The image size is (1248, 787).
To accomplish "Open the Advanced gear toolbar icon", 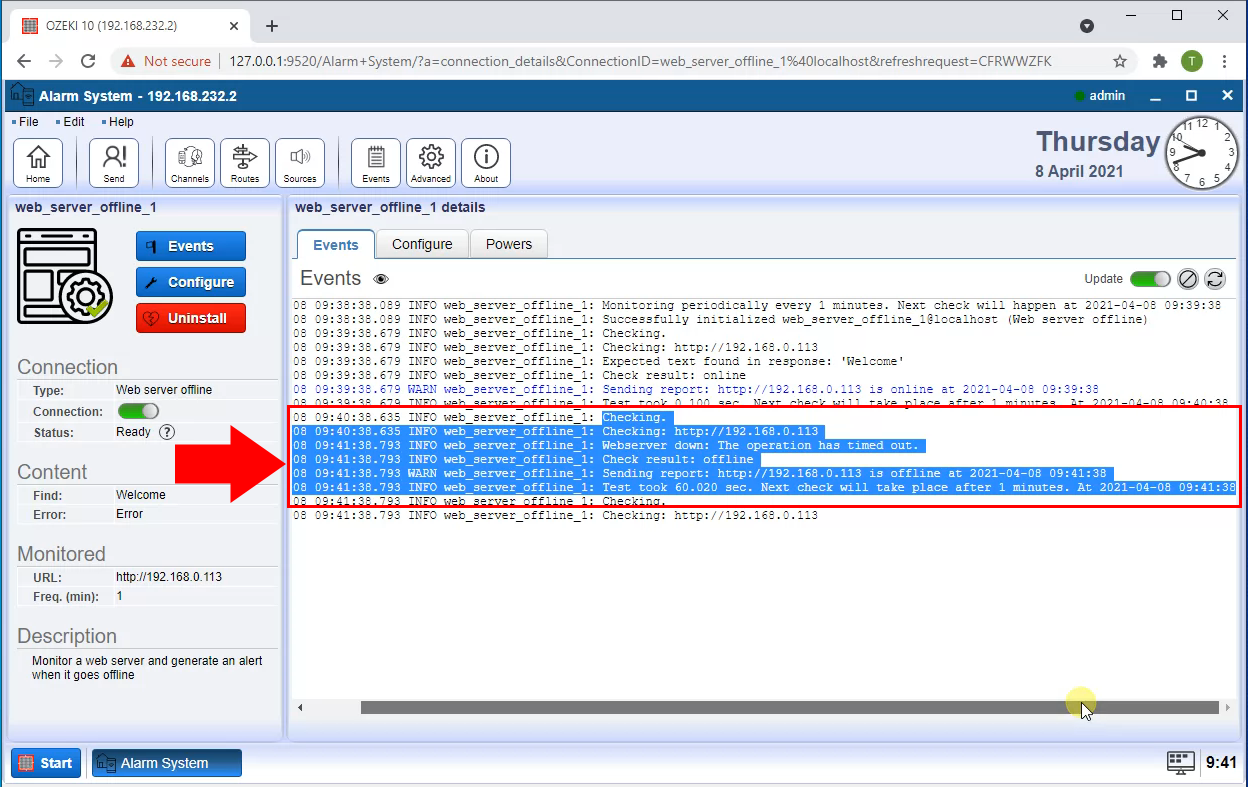I will (x=431, y=162).
